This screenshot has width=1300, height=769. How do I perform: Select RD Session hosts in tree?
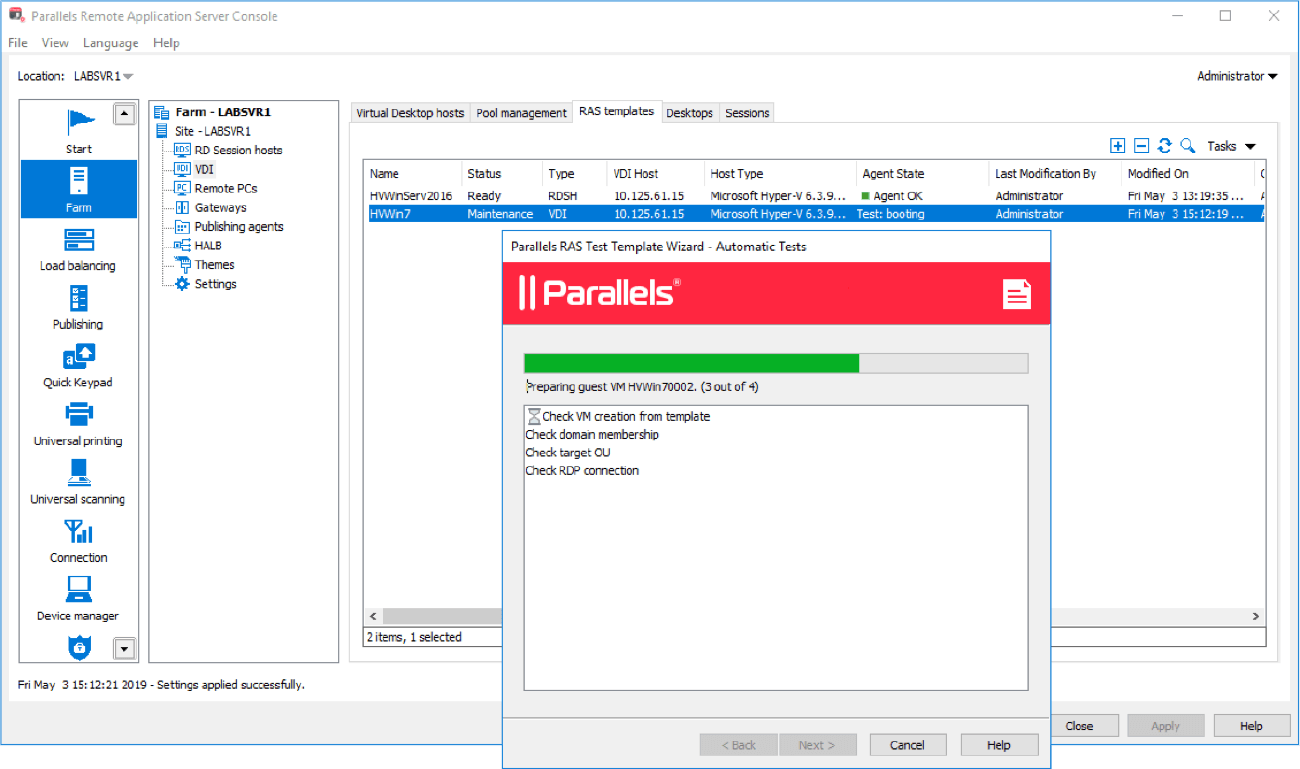238,150
